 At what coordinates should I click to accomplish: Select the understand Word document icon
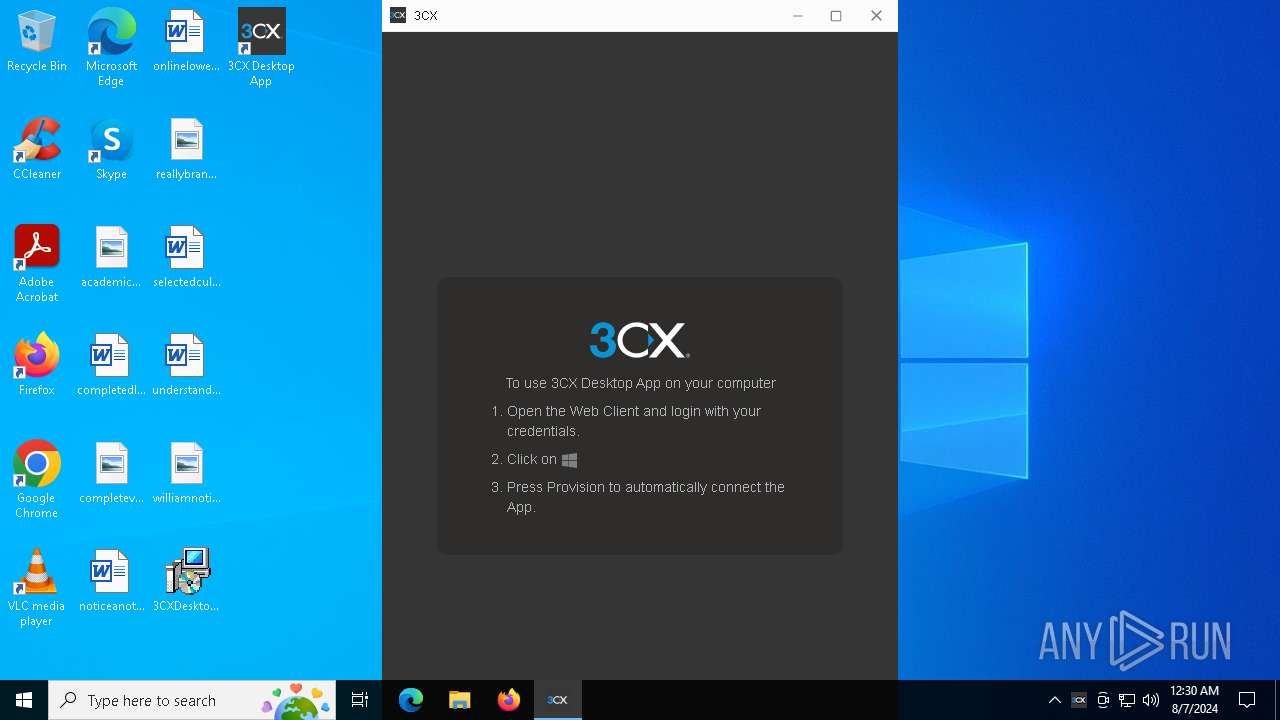click(186, 365)
